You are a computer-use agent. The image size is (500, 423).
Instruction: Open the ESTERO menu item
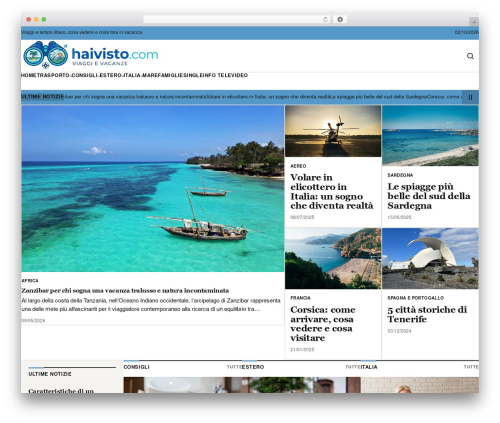[x=111, y=75]
